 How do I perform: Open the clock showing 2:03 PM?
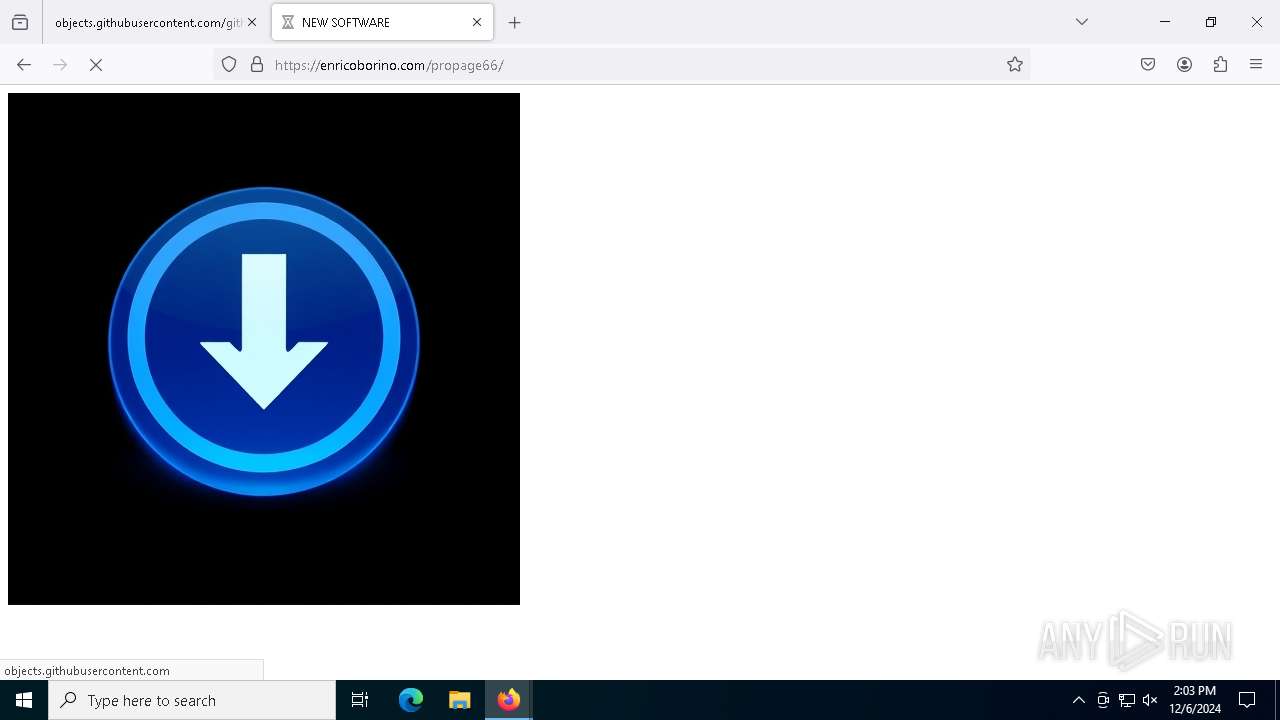point(1195,700)
